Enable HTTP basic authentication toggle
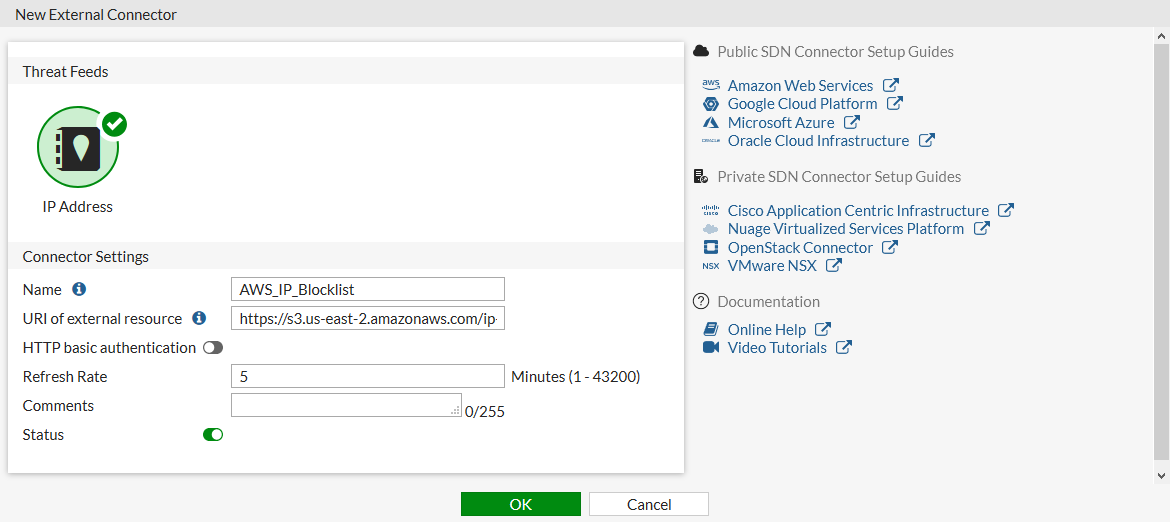This screenshot has width=1170, height=522. tap(212, 348)
